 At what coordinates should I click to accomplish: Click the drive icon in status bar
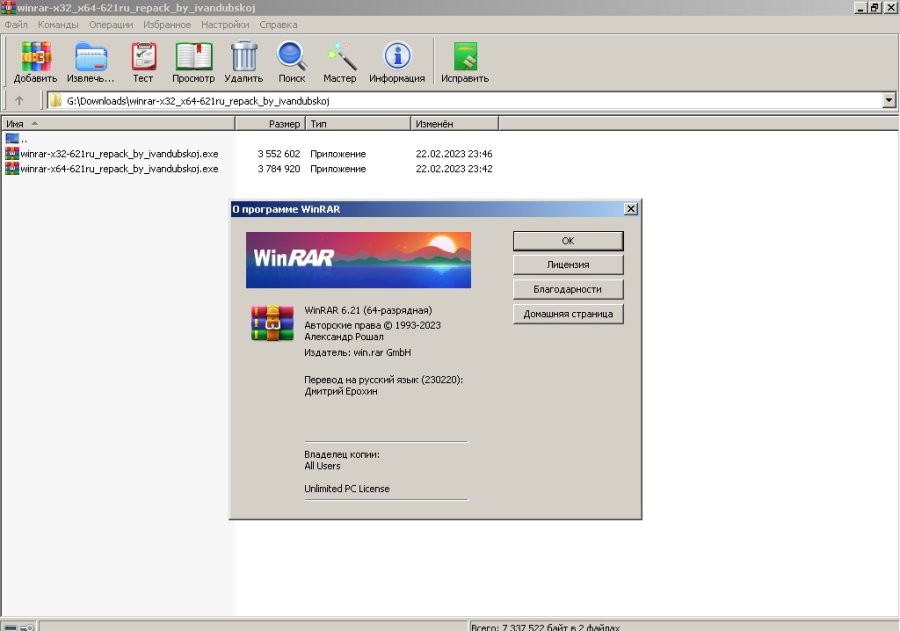10,627
